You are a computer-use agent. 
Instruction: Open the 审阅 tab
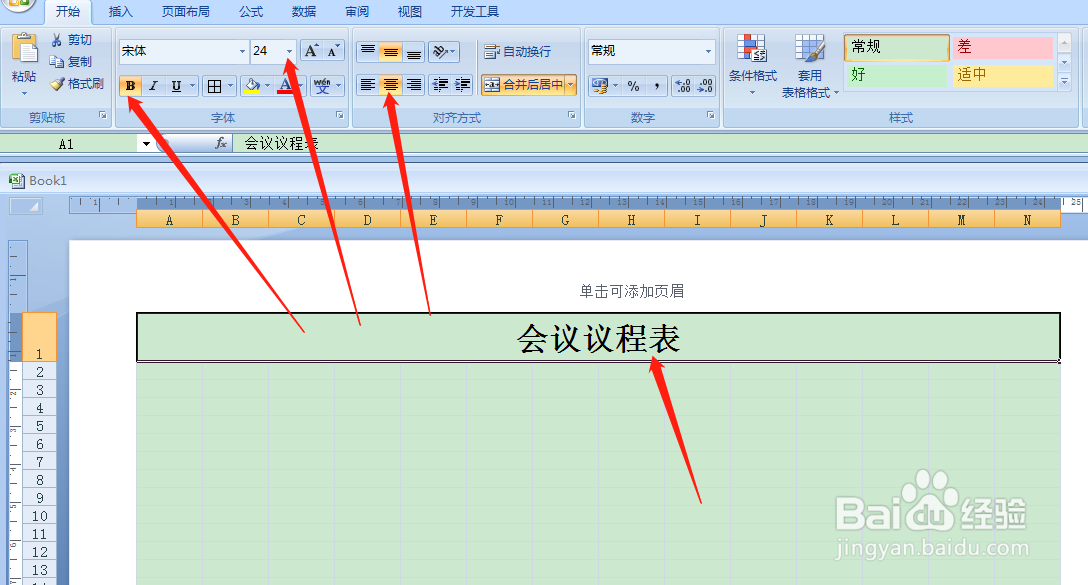(x=357, y=12)
